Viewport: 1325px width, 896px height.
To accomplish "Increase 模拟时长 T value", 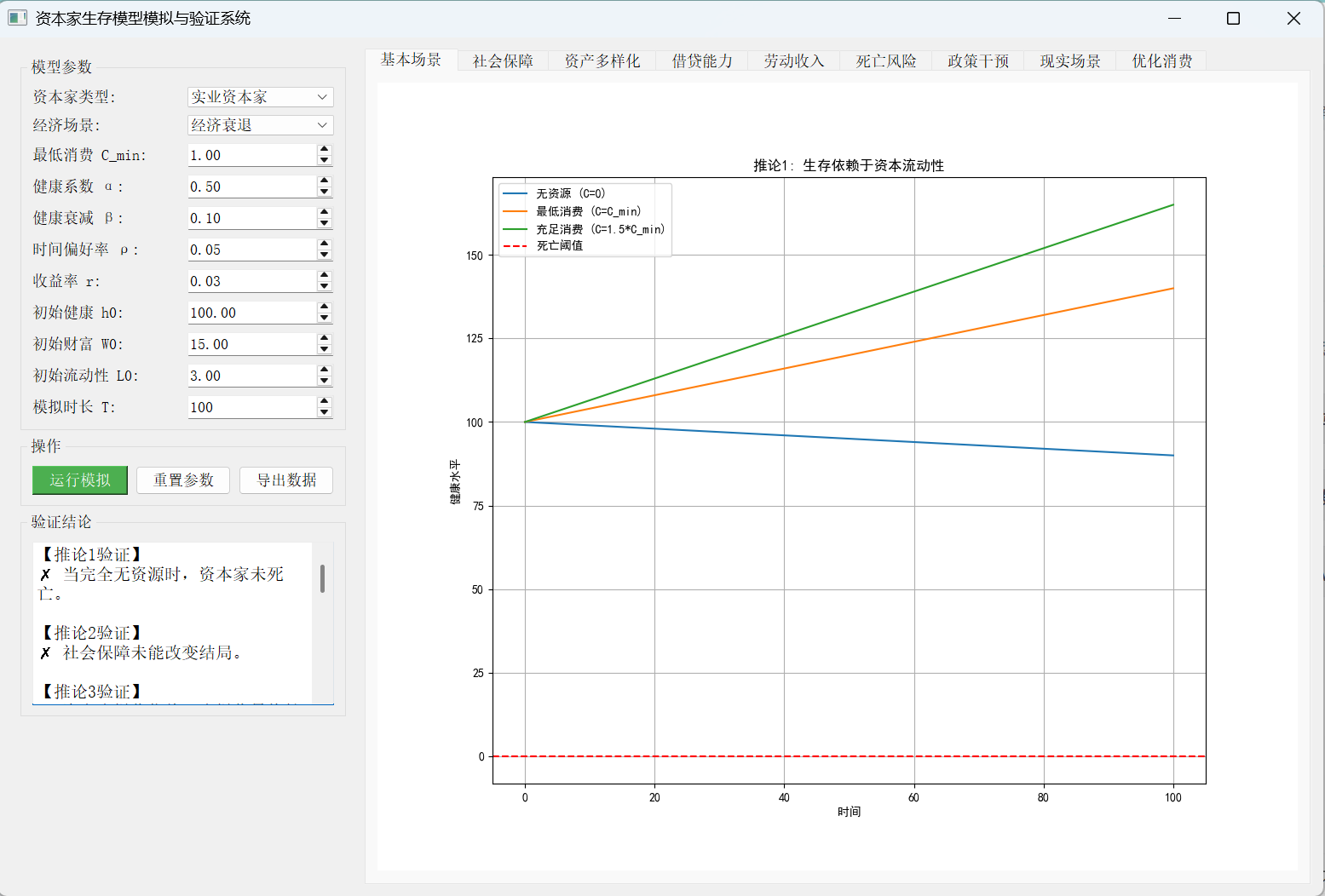I will pos(324,402).
